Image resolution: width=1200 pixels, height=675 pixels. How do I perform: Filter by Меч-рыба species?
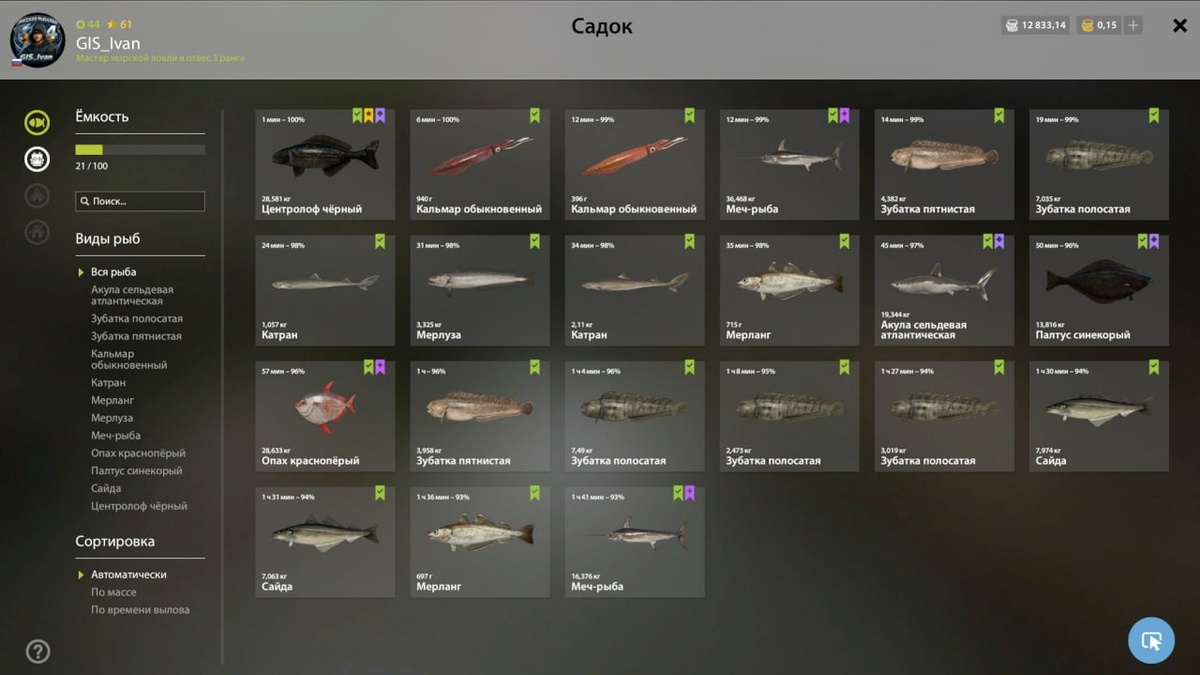coord(116,436)
